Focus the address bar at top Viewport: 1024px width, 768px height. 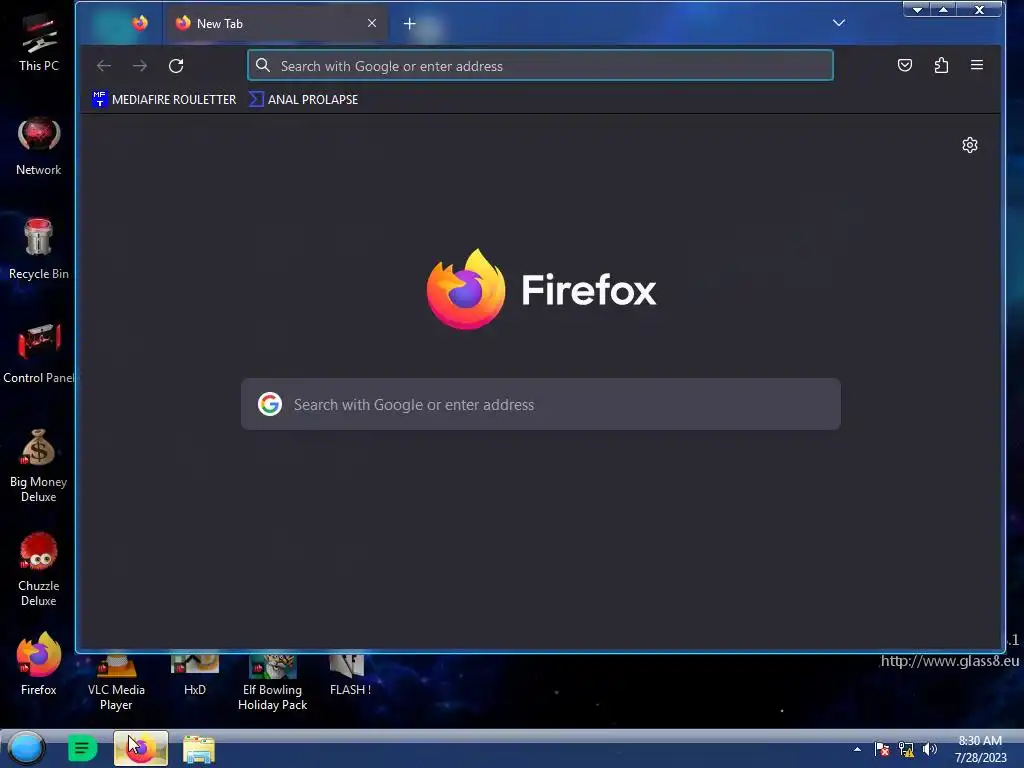click(540, 65)
